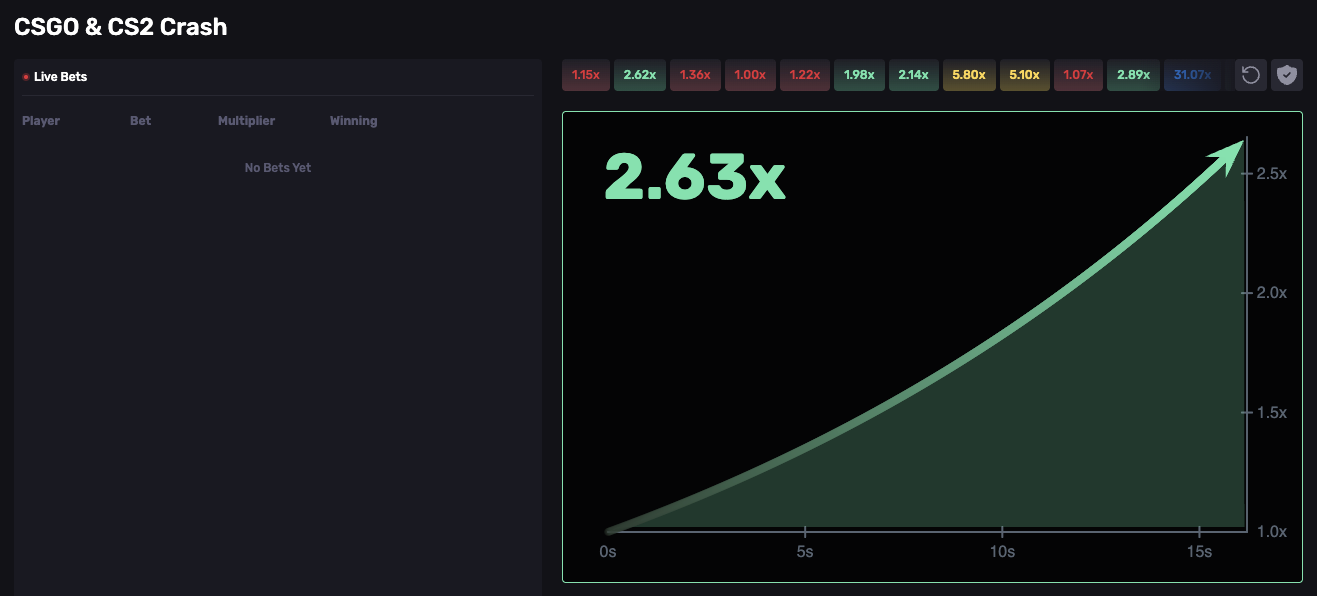Open the 2.62x round result

639,75
